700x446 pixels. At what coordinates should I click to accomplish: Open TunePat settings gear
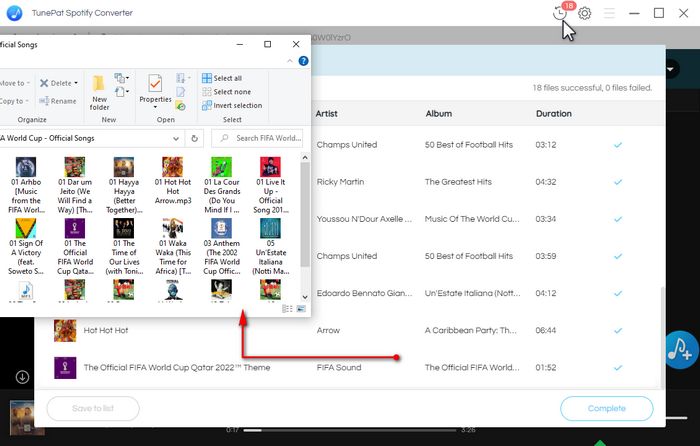(584, 13)
